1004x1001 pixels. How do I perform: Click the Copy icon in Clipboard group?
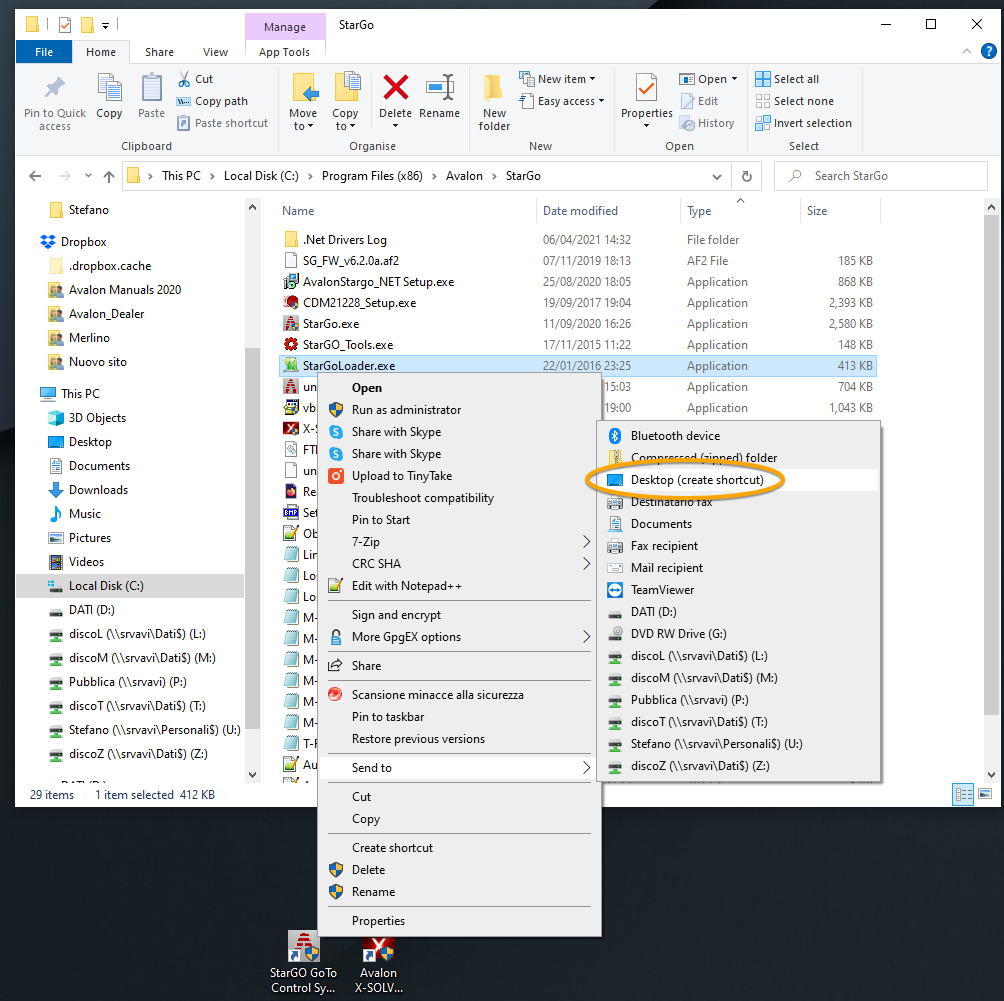[109, 88]
